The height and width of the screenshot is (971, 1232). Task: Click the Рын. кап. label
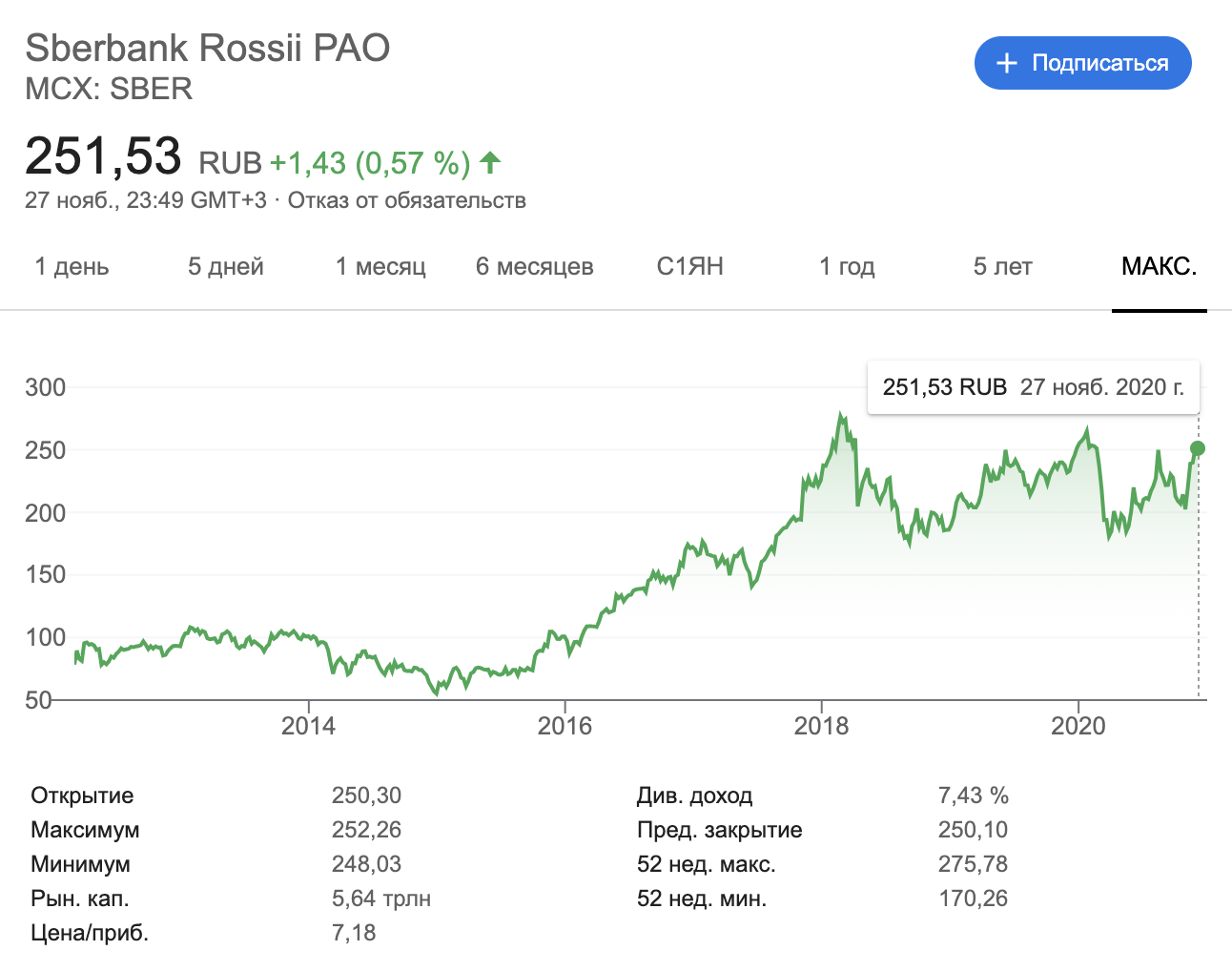pos(79,899)
